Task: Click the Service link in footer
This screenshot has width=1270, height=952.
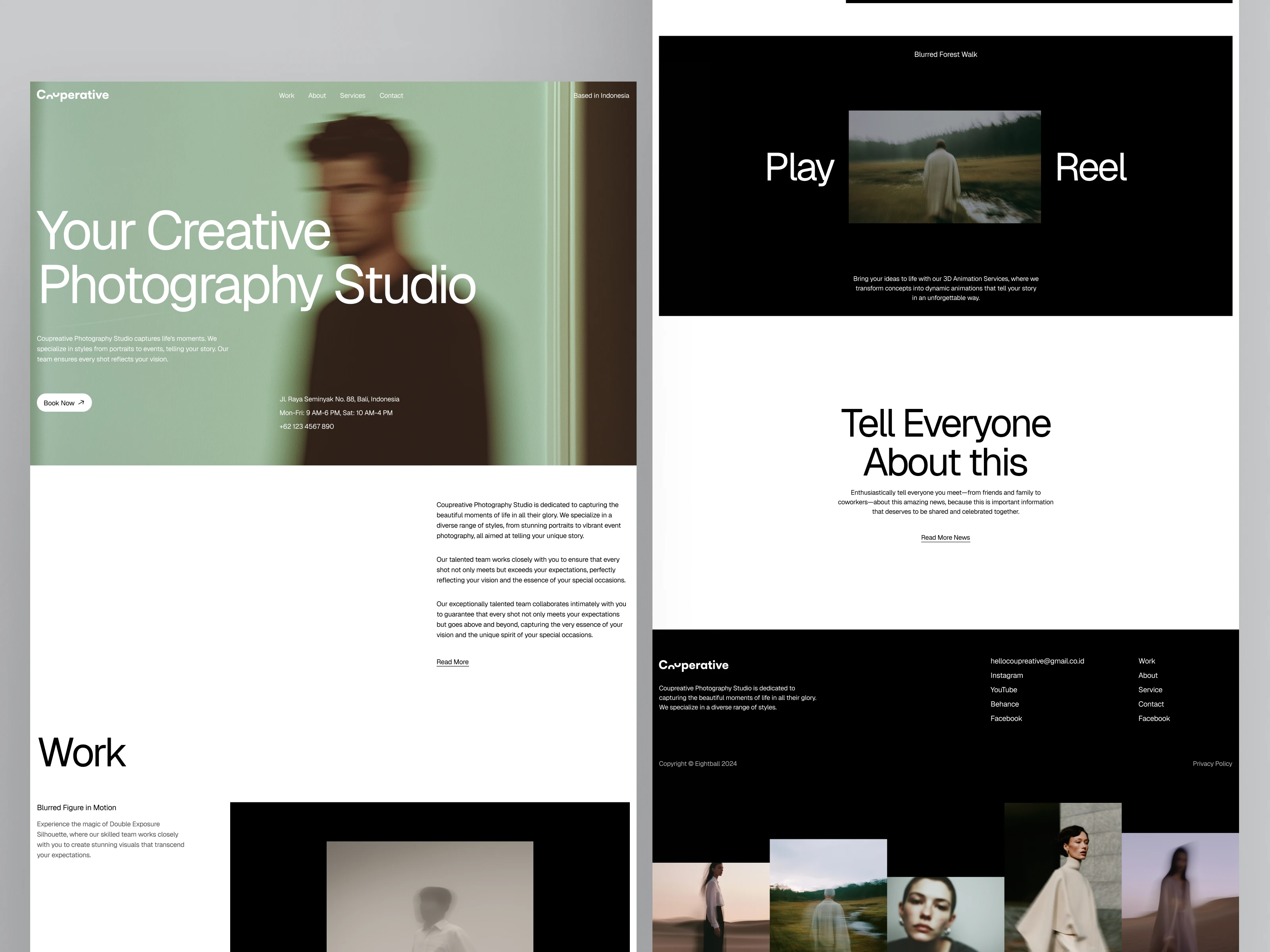Action: pyautogui.click(x=1150, y=690)
